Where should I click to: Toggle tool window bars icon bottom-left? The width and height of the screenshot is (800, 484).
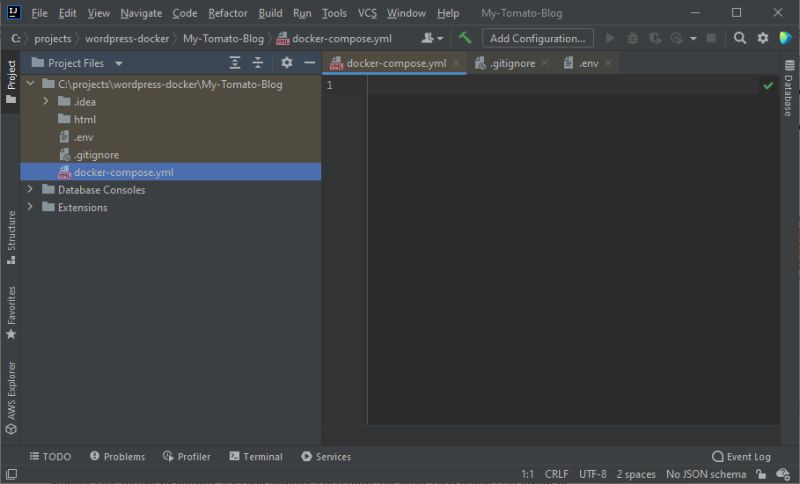coord(11,474)
